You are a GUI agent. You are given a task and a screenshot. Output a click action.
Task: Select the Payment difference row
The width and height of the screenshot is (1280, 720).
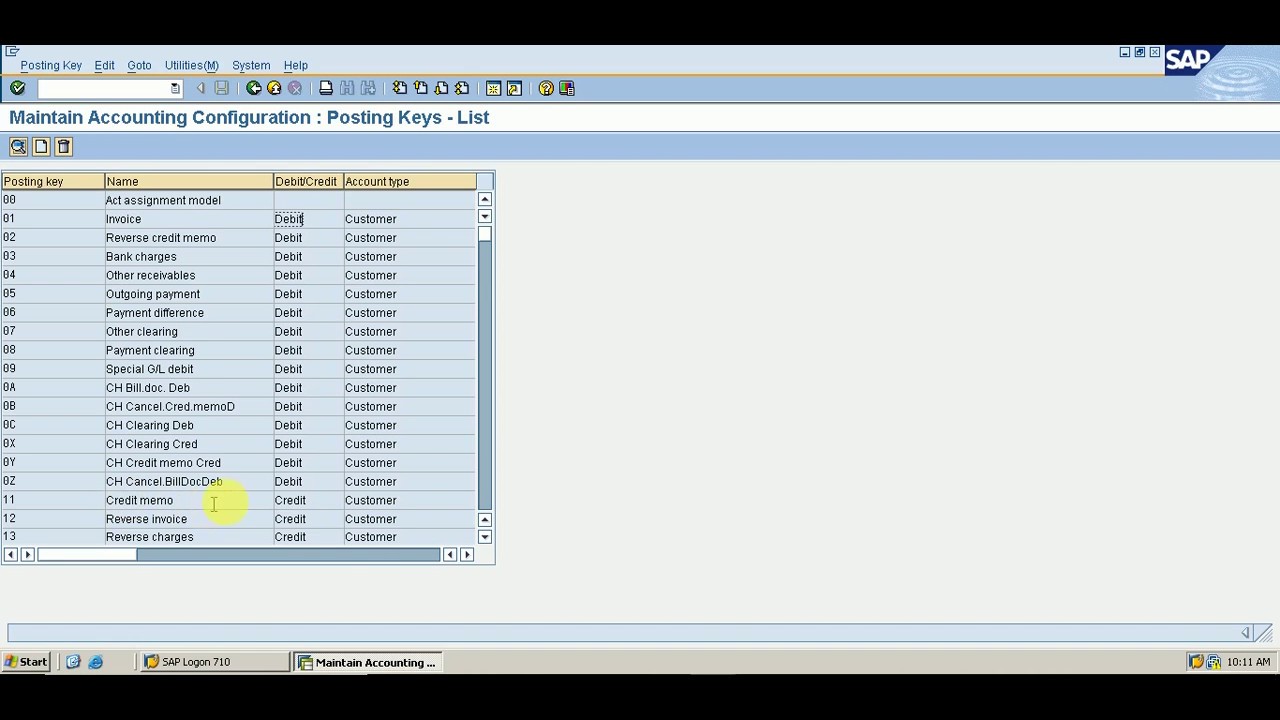[x=238, y=313]
